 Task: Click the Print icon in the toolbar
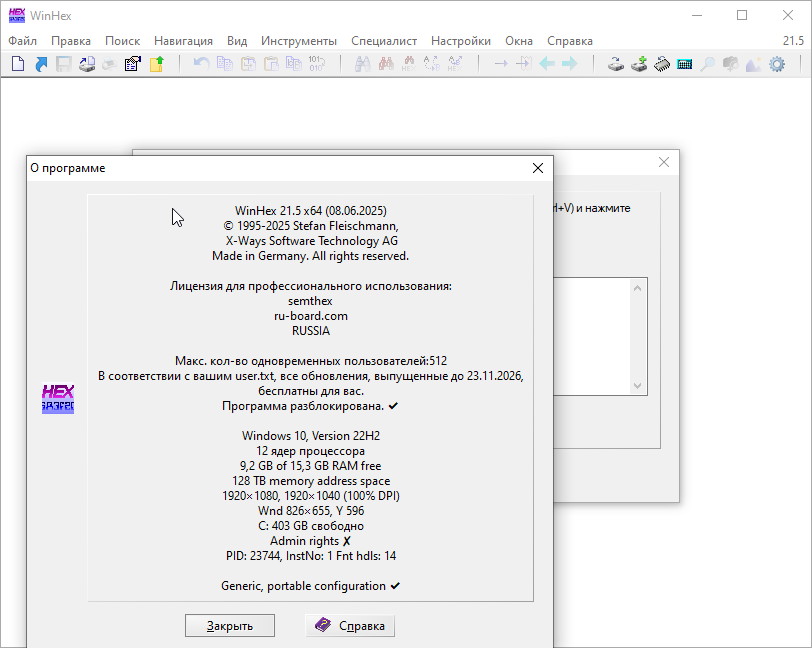(109, 64)
